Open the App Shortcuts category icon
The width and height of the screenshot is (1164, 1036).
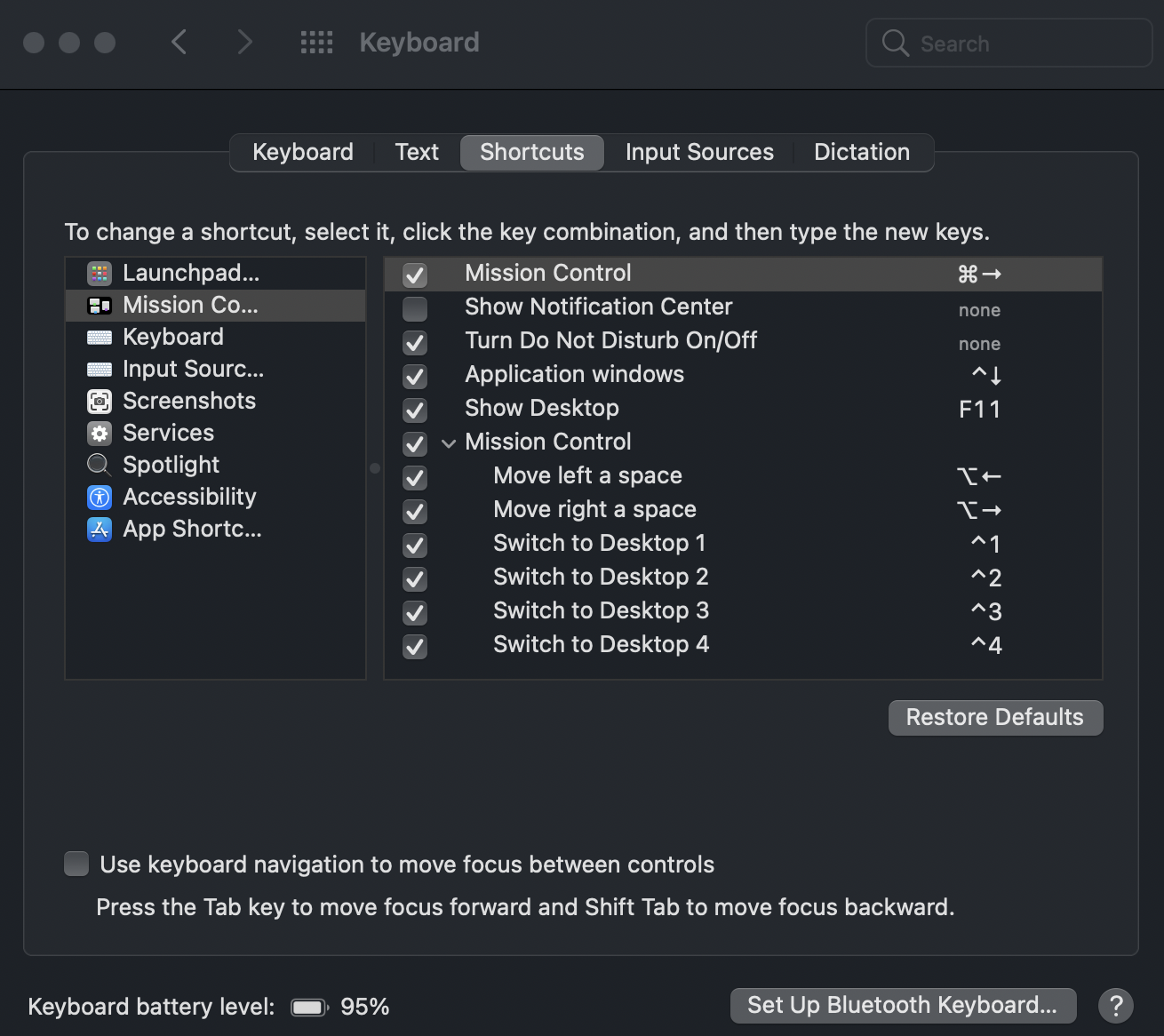tap(100, 530)
